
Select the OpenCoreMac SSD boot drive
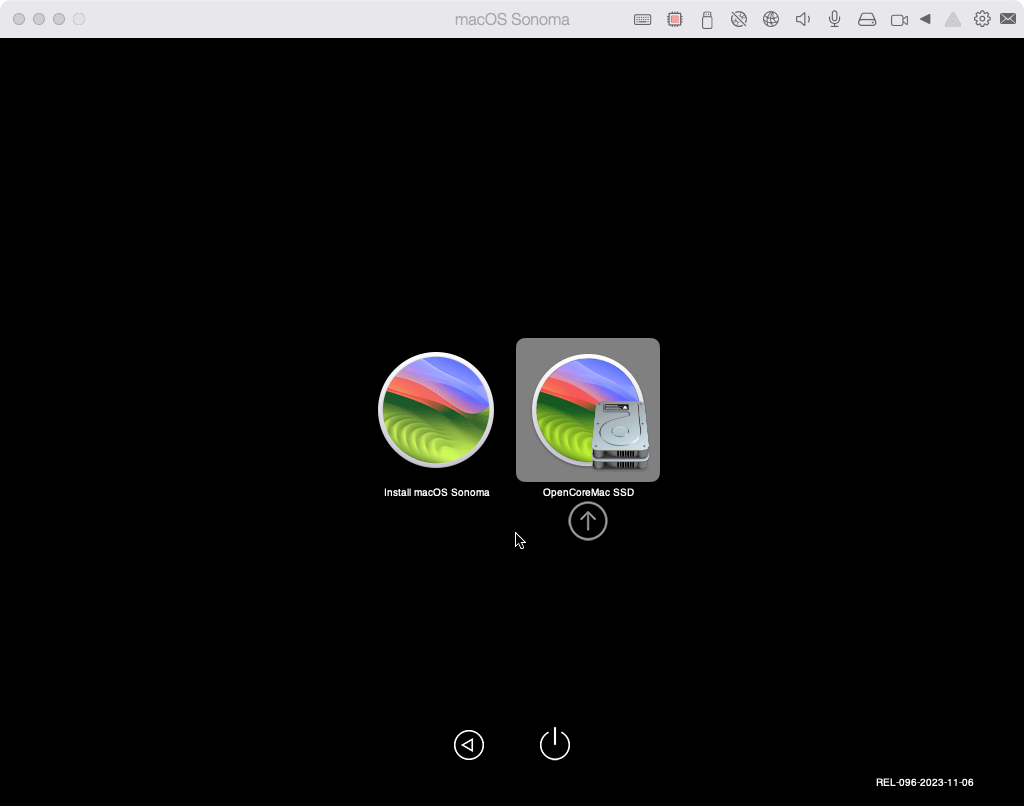(x=588, y=410)
